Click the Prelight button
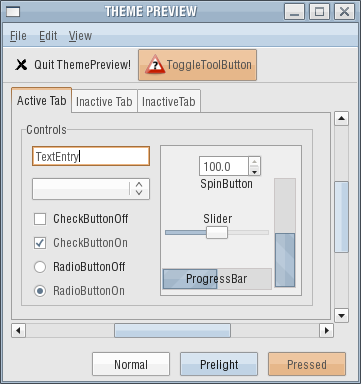This screenshot has width=361, height=384. pyautogui.click(x=219, y=364)
